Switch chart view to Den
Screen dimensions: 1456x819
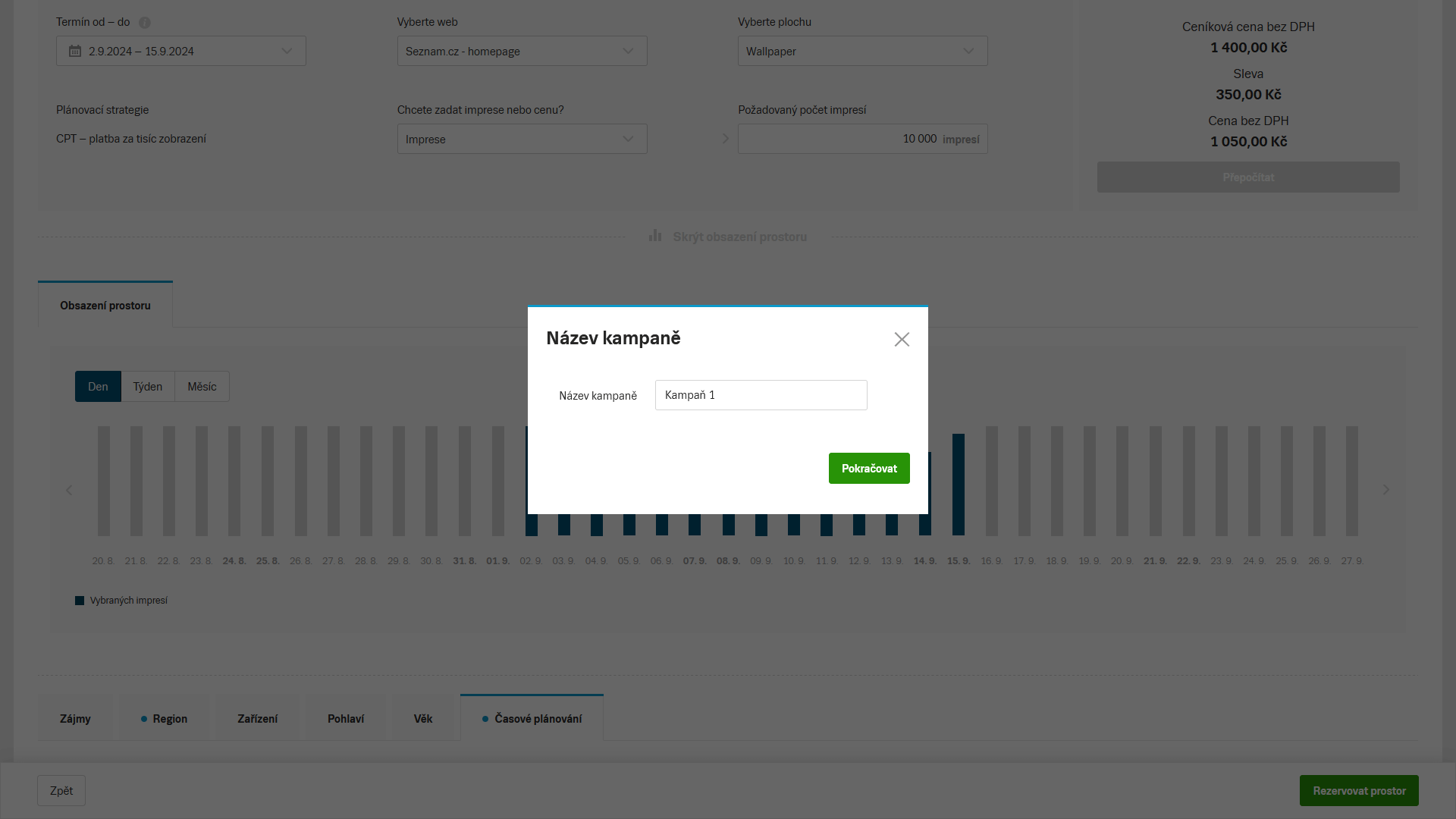point(98,387)
